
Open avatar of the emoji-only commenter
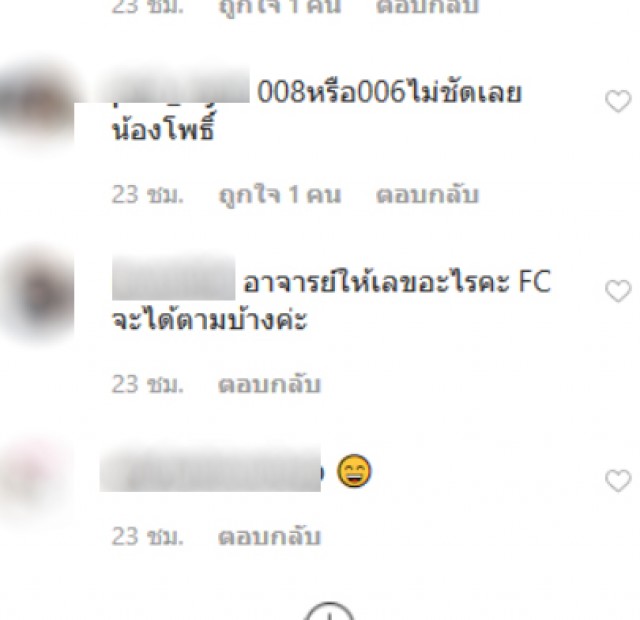click(33, 482)
